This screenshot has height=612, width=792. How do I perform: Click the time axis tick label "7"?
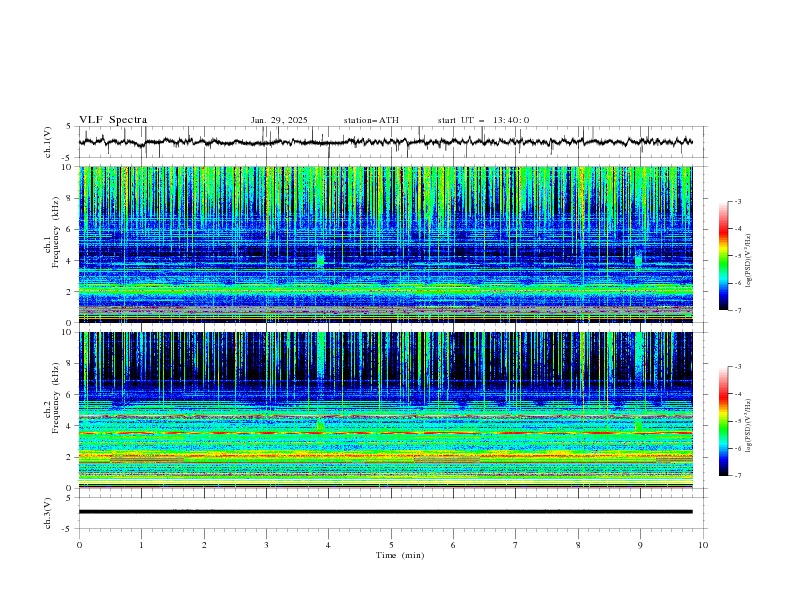click(x=516, y=545)
